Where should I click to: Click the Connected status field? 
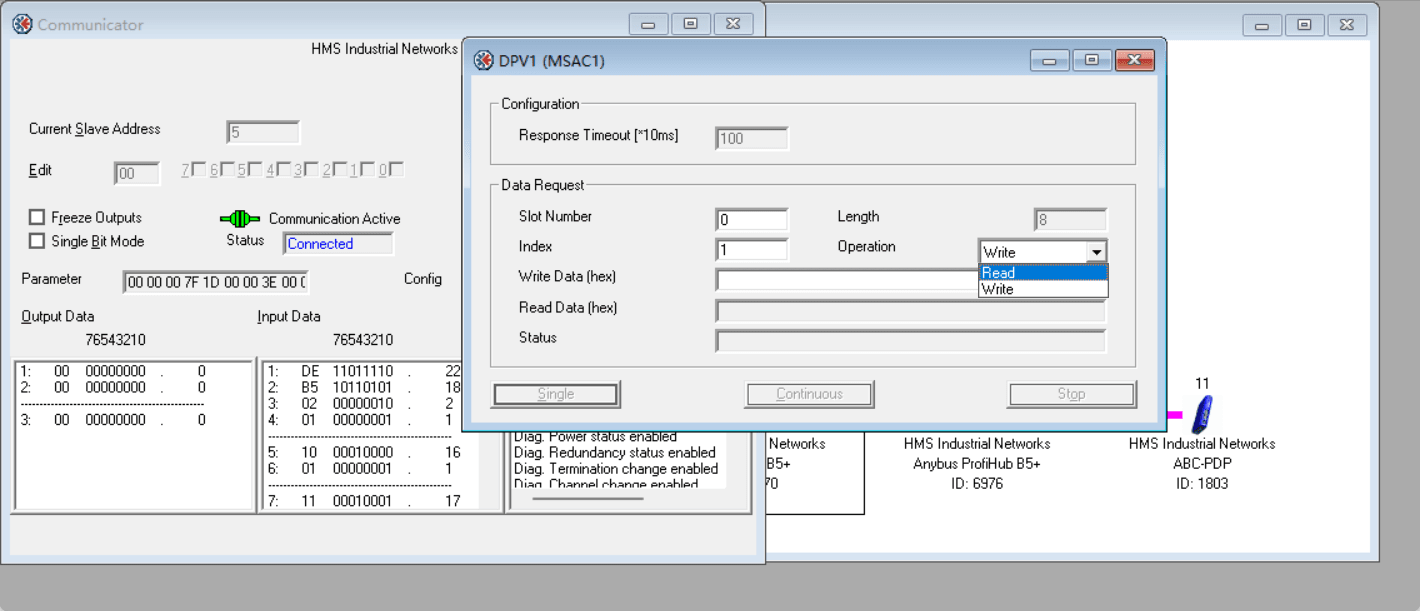pyautogui.click(x=339, y=243)
